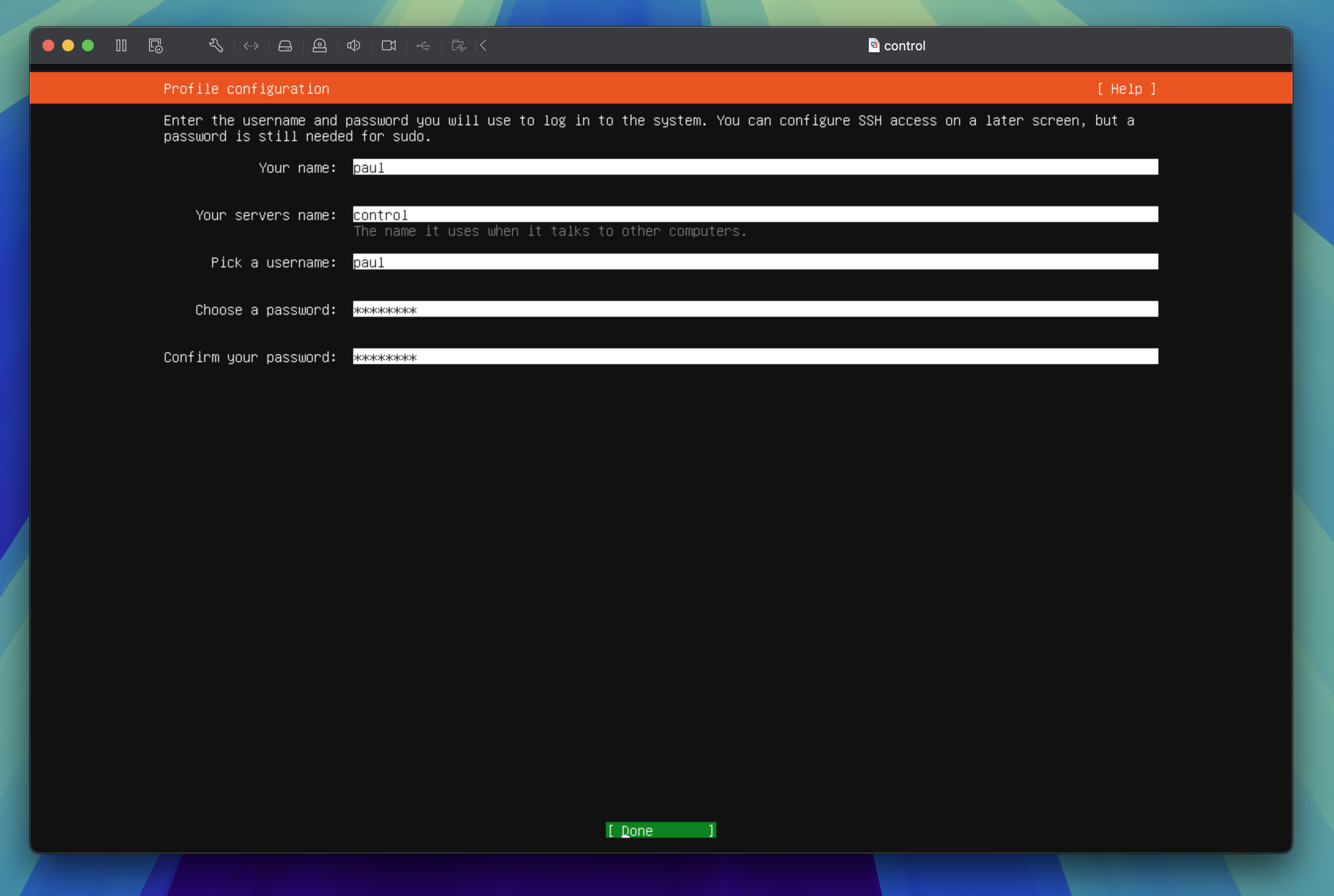The width and height of the screenshot is (1334, 896).
Task: Open the shared folders icon
Action: [x=458, y=46]
